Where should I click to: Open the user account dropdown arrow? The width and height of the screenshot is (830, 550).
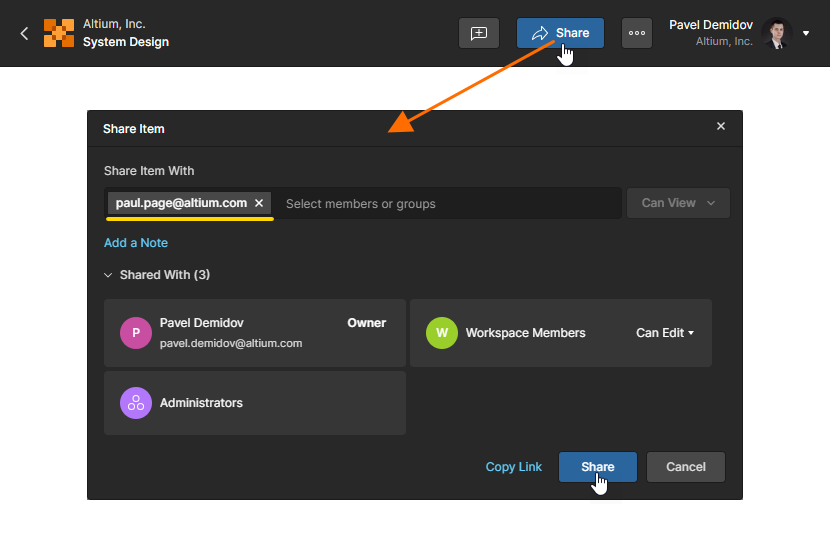tap(806, 33)
